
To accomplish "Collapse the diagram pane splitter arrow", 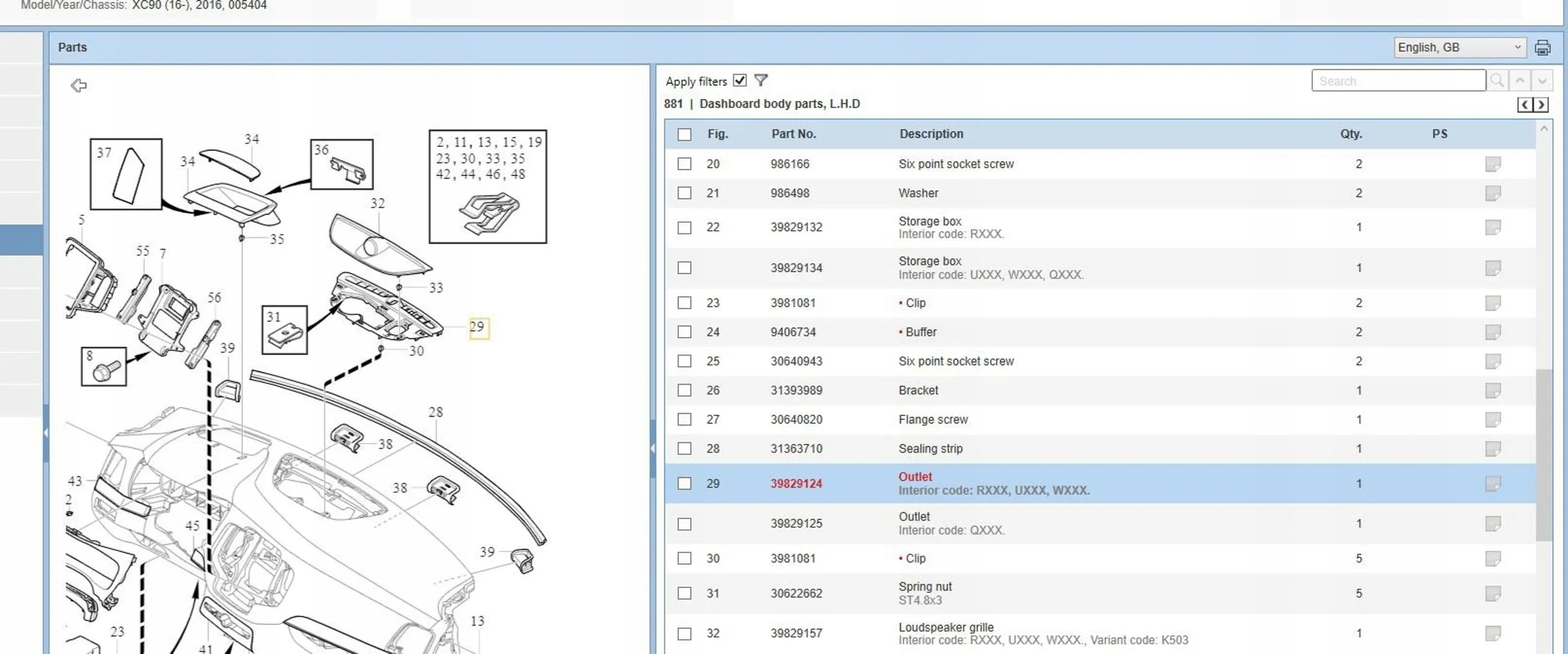I will point(653,448).
